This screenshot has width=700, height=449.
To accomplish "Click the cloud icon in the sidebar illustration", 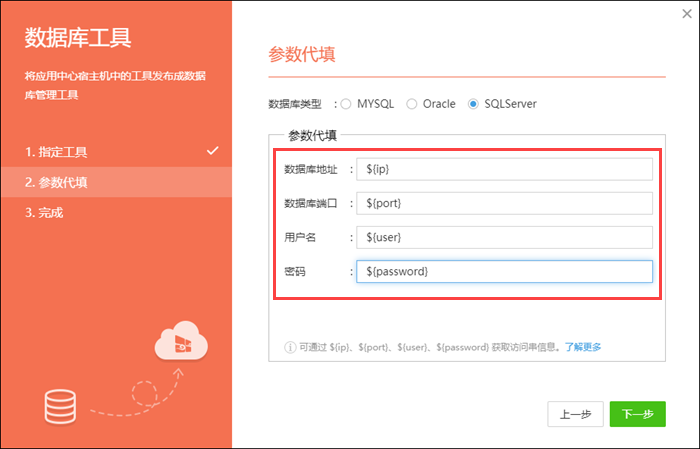I will [x=181, y=340].
